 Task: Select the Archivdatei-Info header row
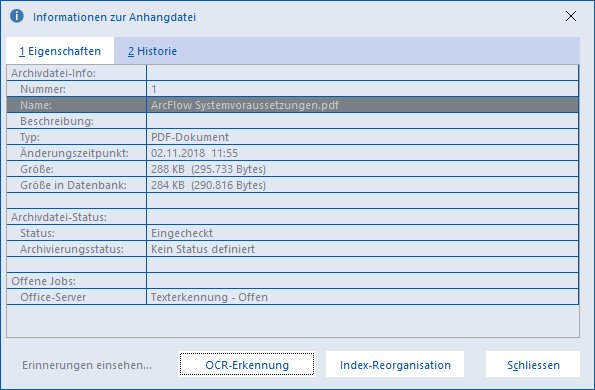click(x=293, y=73)
